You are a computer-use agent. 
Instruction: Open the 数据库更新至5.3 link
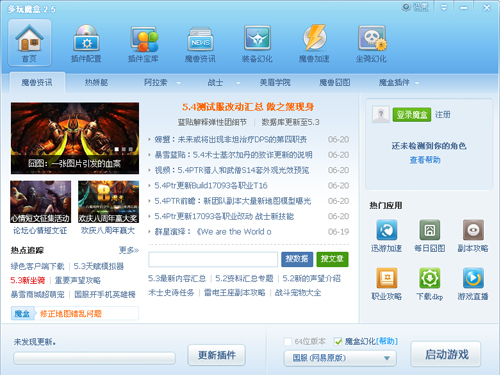(290, 122)
